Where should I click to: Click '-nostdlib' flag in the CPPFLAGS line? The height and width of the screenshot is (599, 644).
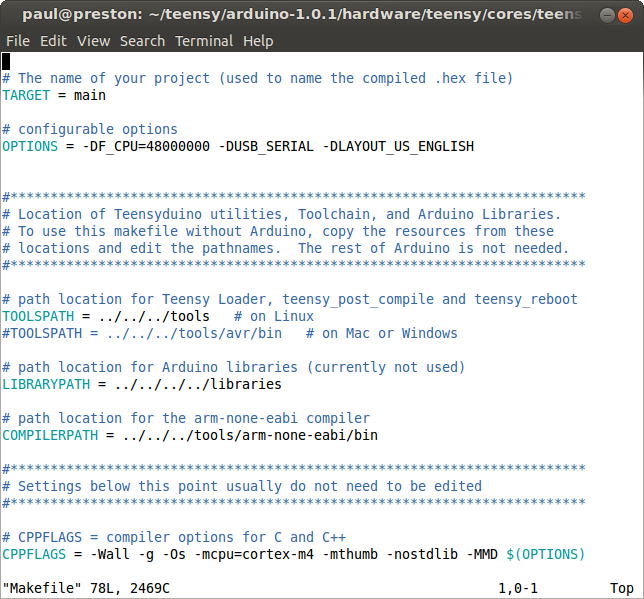[x=422, y=554]
